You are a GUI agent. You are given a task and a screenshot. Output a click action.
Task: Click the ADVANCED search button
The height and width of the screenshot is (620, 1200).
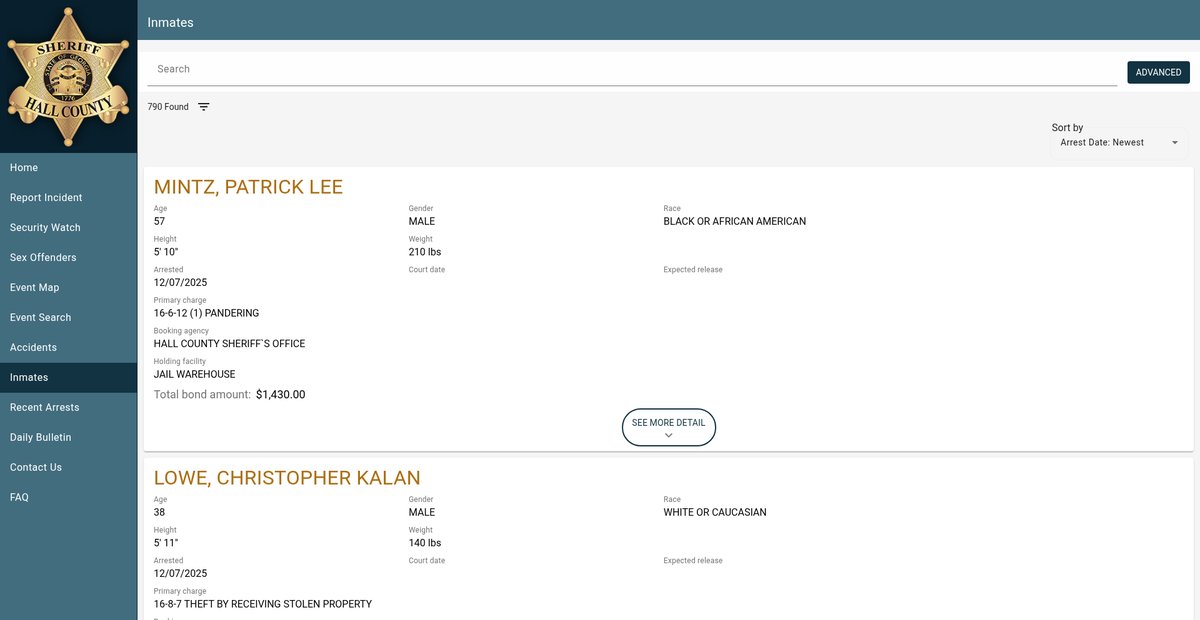[1158, 72]
